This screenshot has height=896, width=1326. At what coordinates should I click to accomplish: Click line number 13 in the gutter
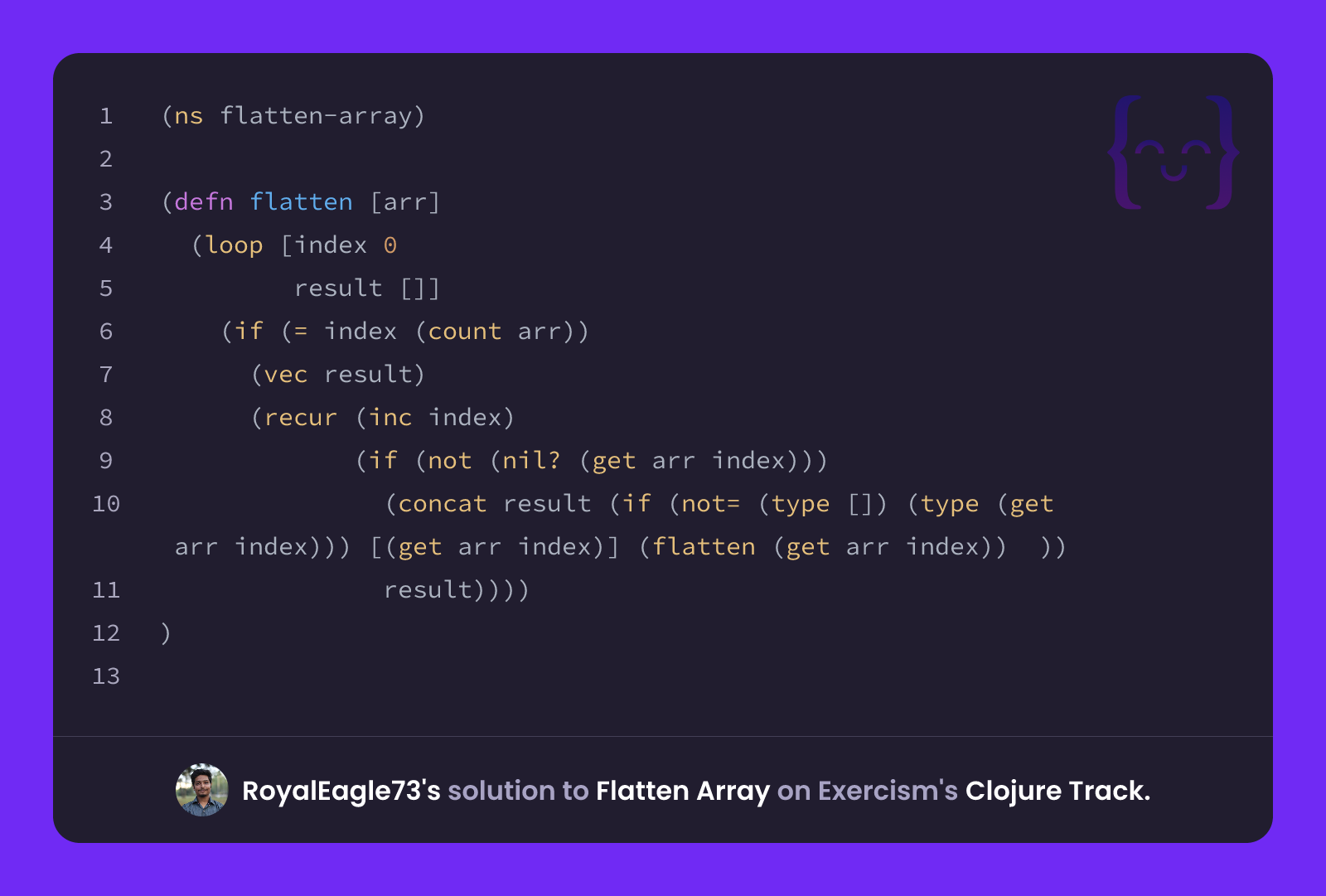pos(106,676)
